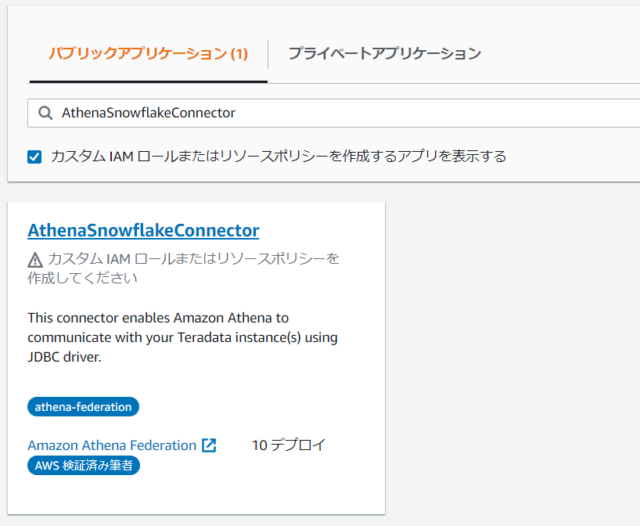Open the プライベートアプリケーション tab
Viewport: 640px width, 526px height.
pyautogui.click(x=384, y=53)
